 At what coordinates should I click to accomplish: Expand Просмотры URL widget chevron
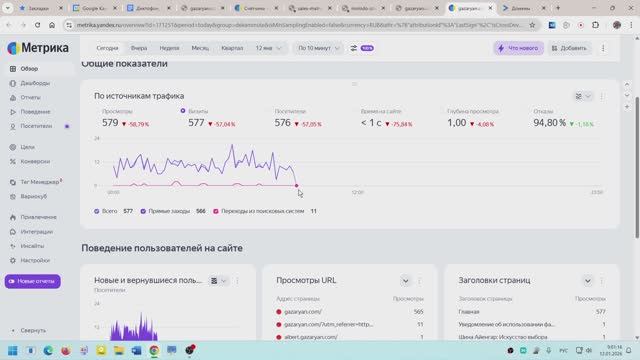point(405,281)
